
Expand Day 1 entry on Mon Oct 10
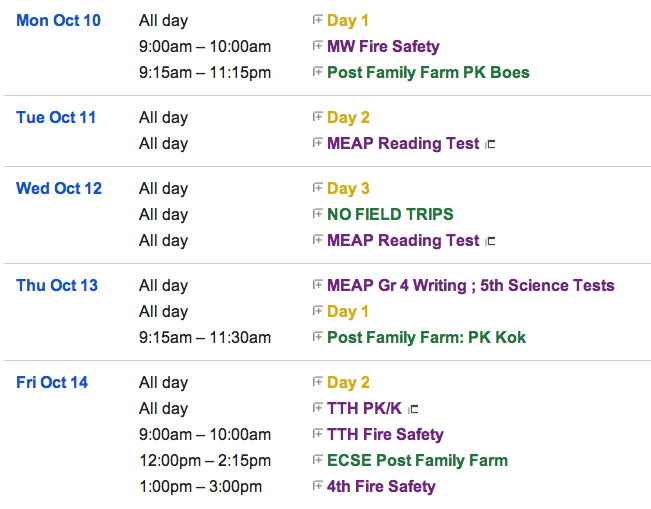pos(317,20)
